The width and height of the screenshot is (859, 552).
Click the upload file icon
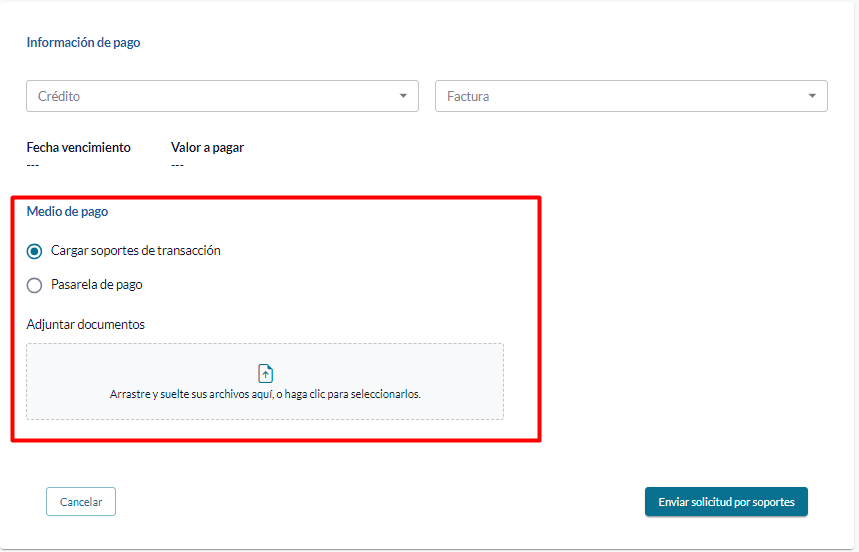[265, 373]
